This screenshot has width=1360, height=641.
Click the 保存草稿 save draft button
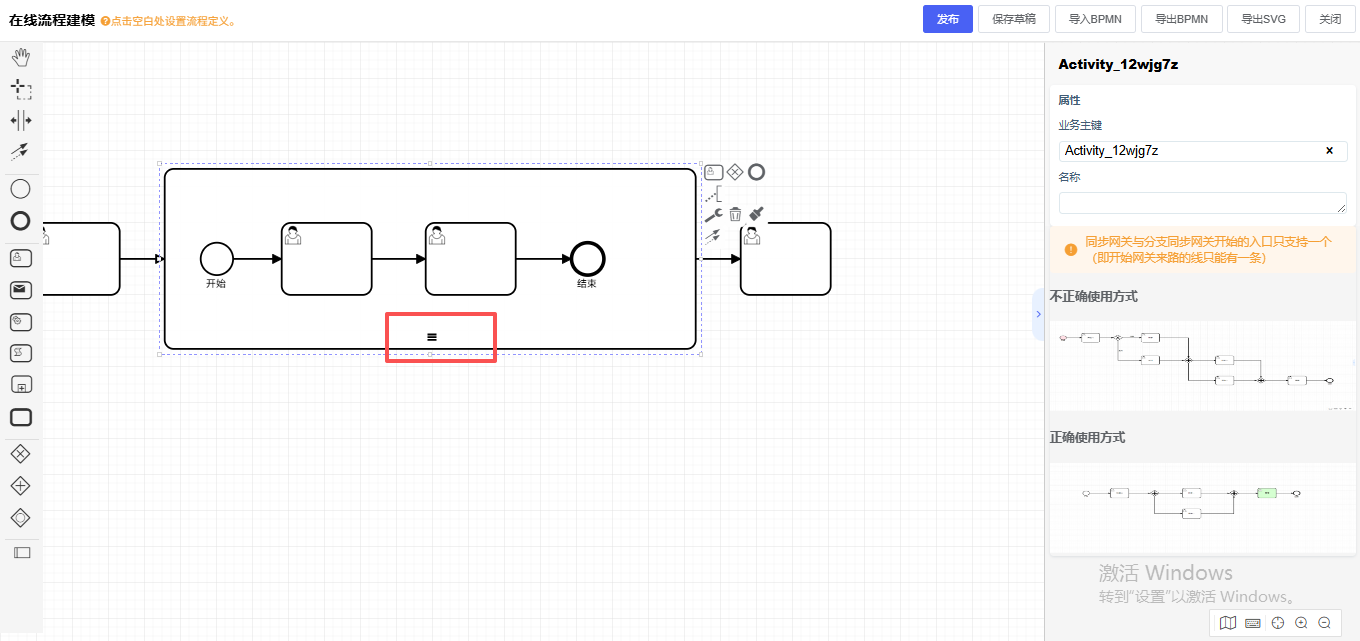pyautogui.click(x=1014, y=19)
